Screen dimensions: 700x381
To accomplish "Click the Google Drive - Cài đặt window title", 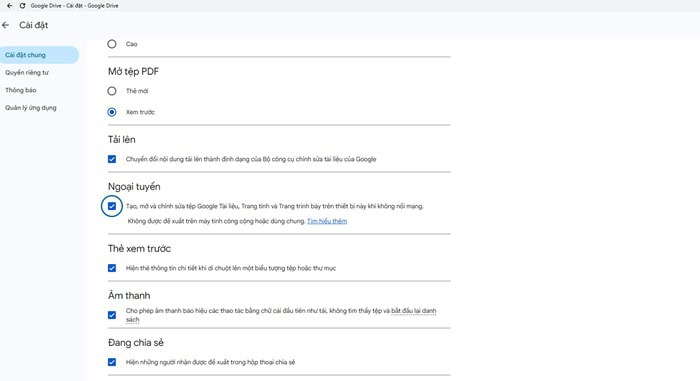I will 75,6.
